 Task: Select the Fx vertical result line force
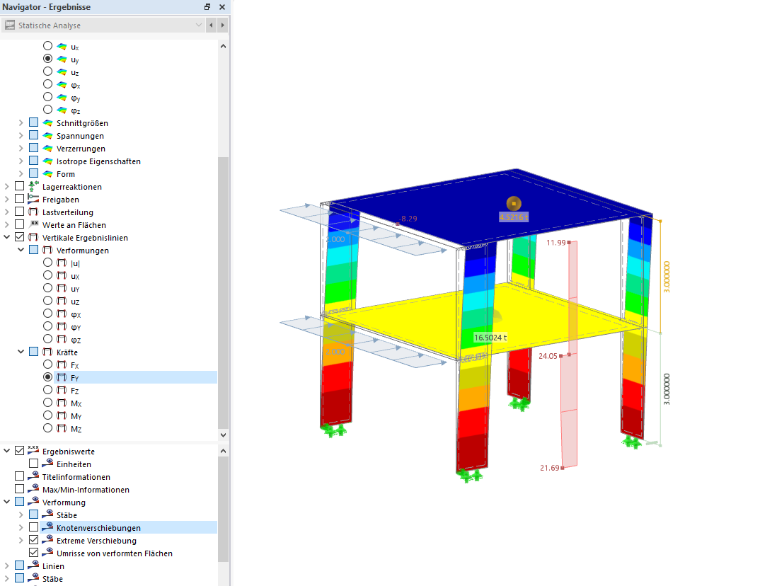click(x=48, y=364)
